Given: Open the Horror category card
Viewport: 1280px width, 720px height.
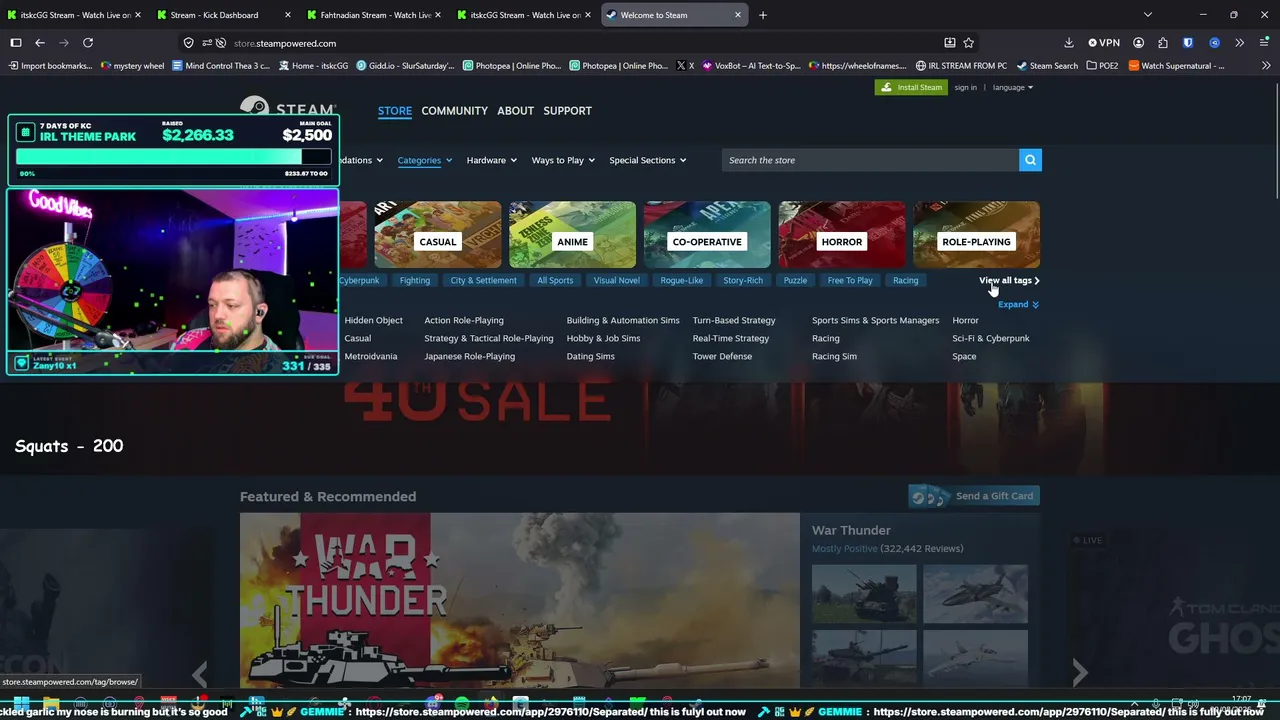Looking at the screenshot, I should point(842,235).
